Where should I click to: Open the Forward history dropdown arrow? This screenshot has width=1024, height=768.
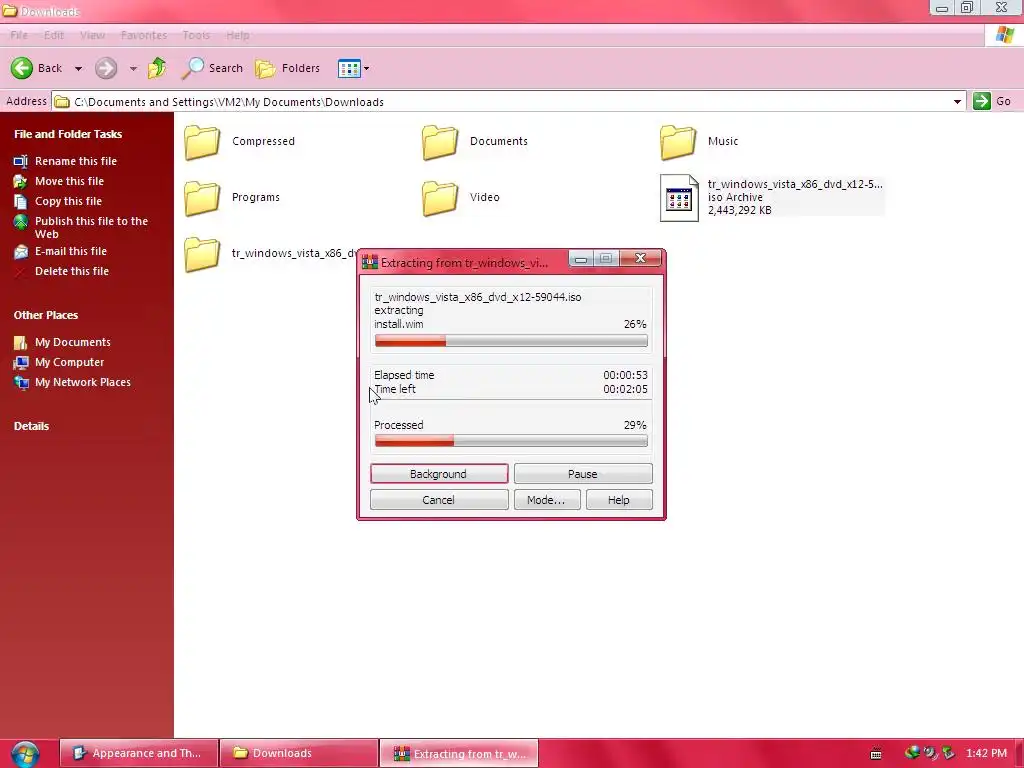pos(133,69)
